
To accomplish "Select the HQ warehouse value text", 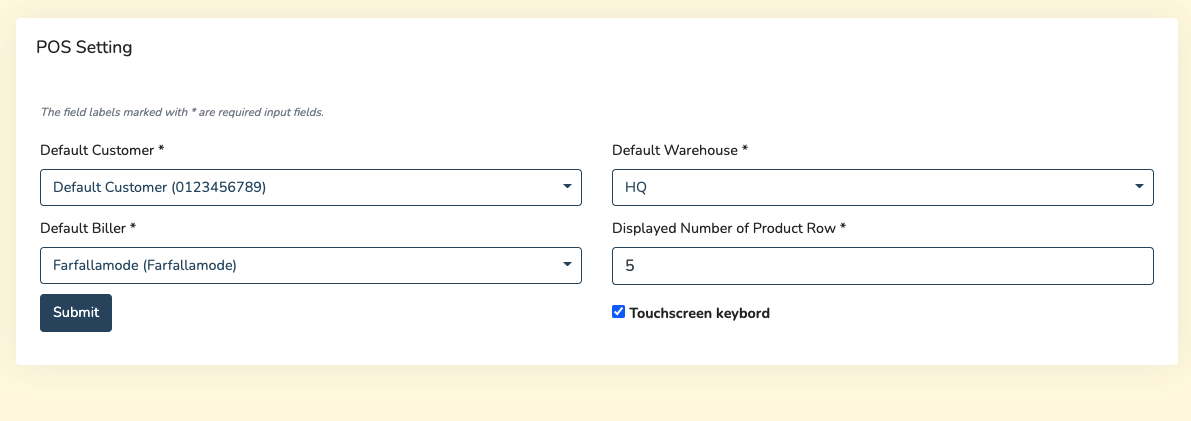I will [x=636, y=187].
